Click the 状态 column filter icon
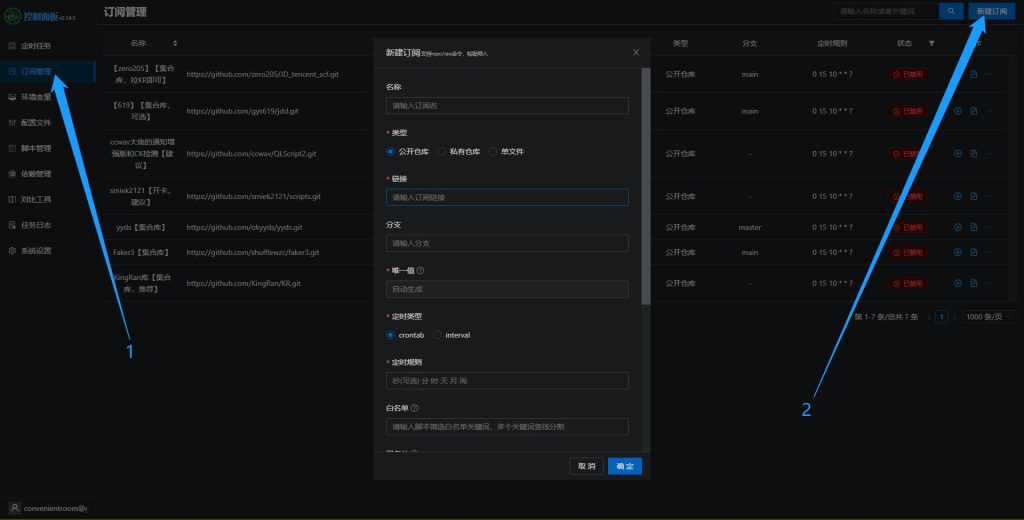 932,43
